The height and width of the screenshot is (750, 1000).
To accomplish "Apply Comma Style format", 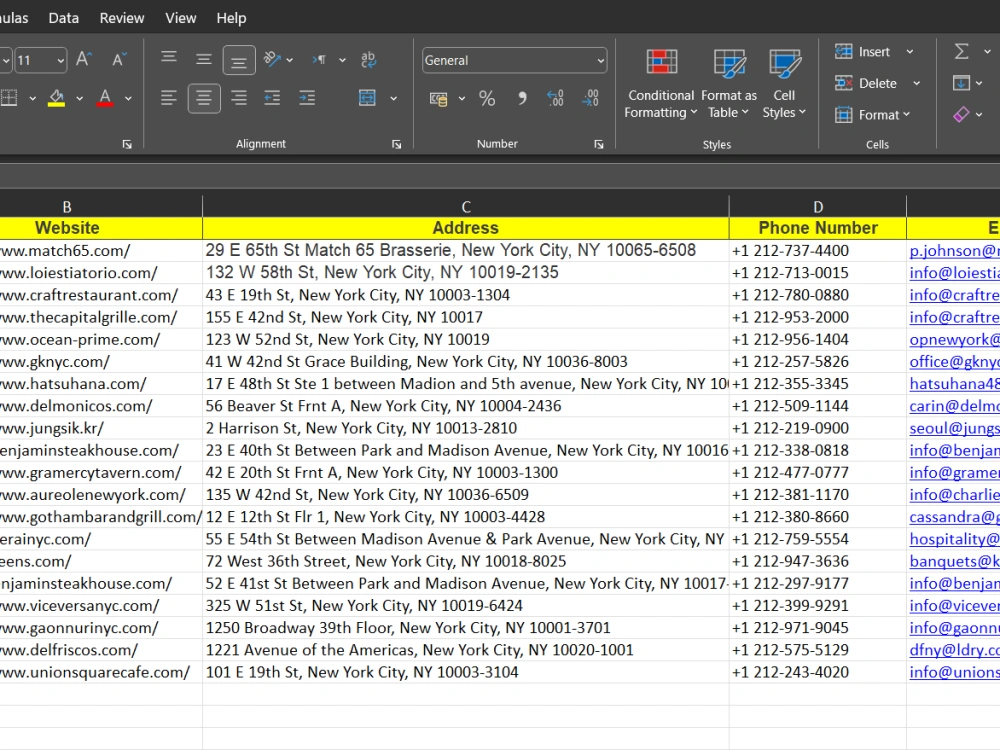I will [x=522, y=98].
